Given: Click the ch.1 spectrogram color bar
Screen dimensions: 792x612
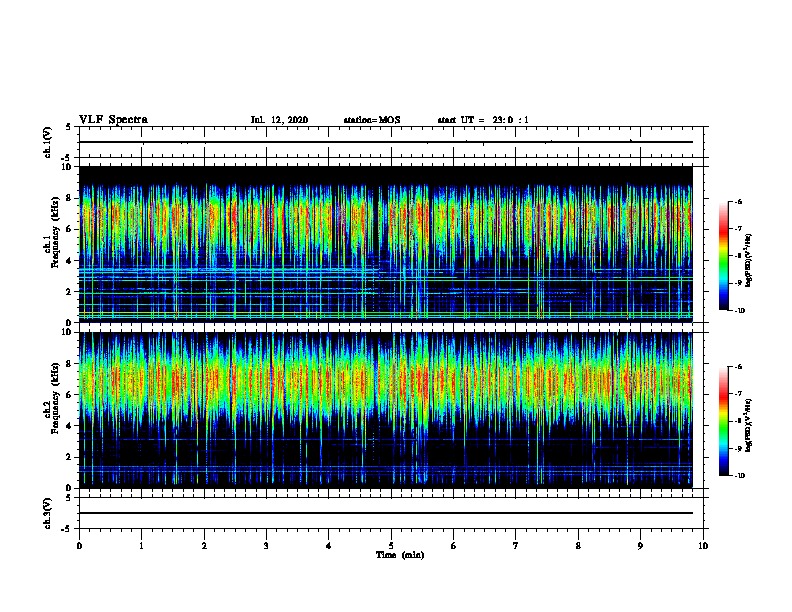Looking at the screenshot, I should point(724,256).
